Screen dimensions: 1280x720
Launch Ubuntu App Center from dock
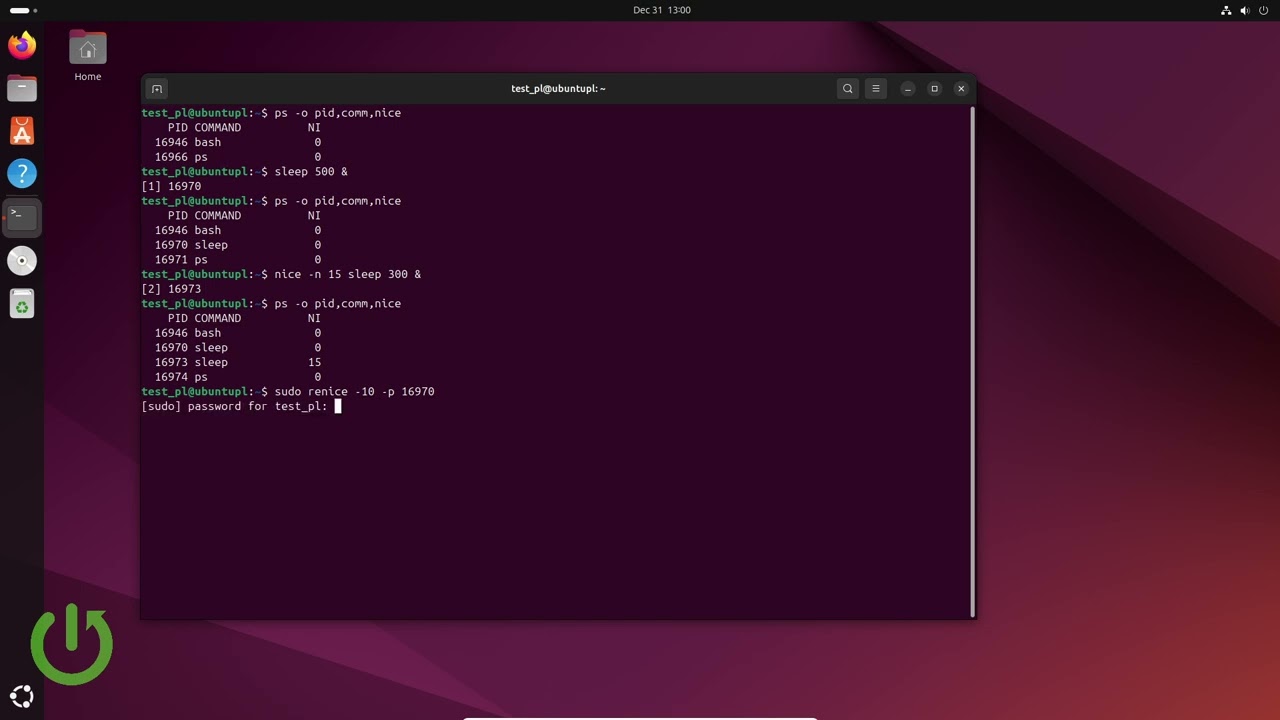[x=22, y=131]
